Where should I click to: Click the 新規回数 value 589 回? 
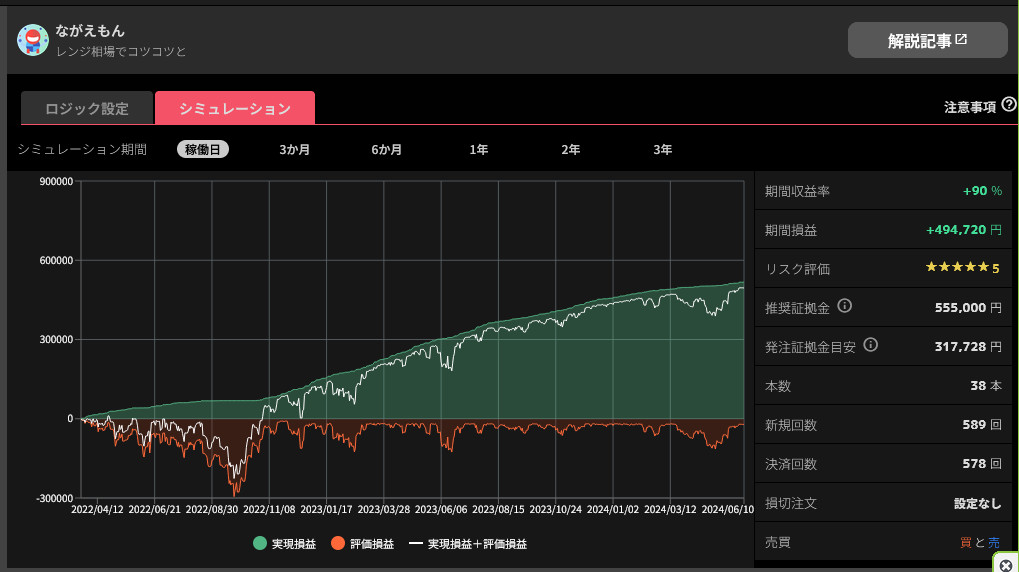pos(982,424)
